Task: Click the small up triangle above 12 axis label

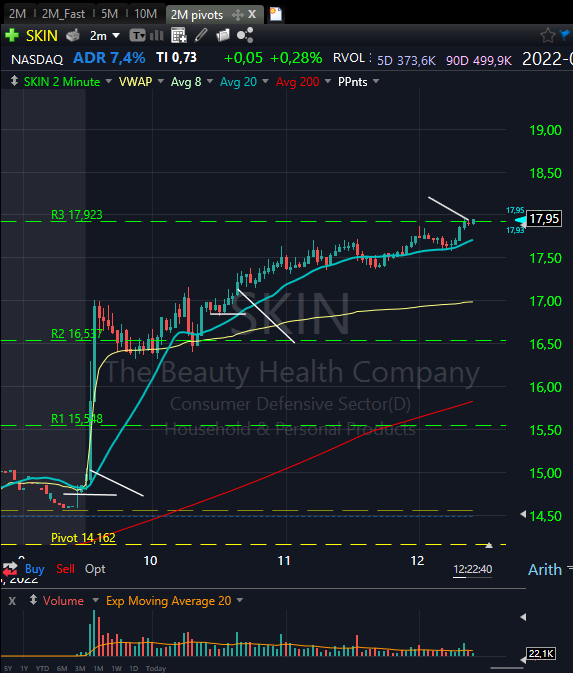Action: coord(489,546)
